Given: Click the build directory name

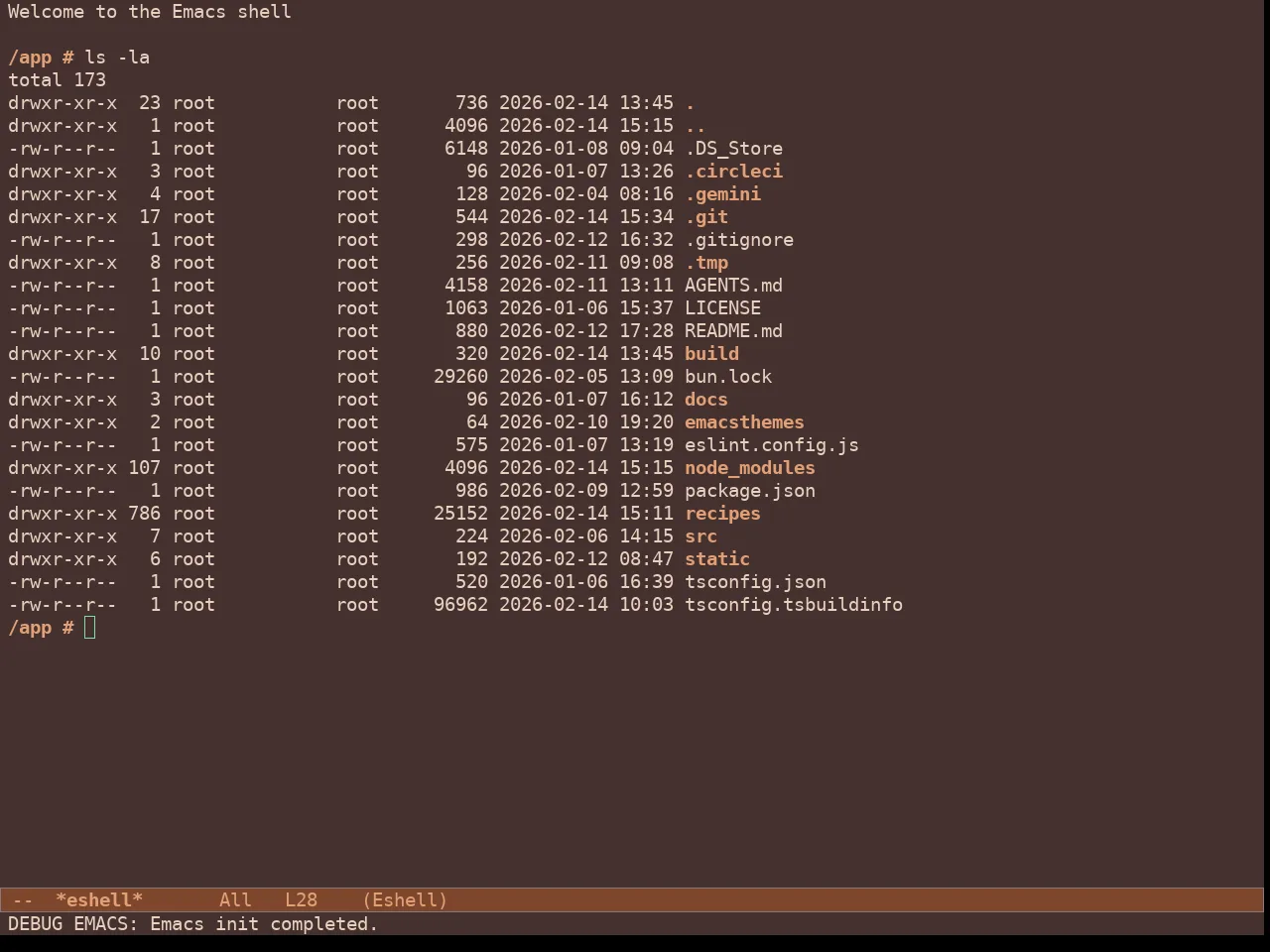Looking at the screenshot, I should point(711,354).
